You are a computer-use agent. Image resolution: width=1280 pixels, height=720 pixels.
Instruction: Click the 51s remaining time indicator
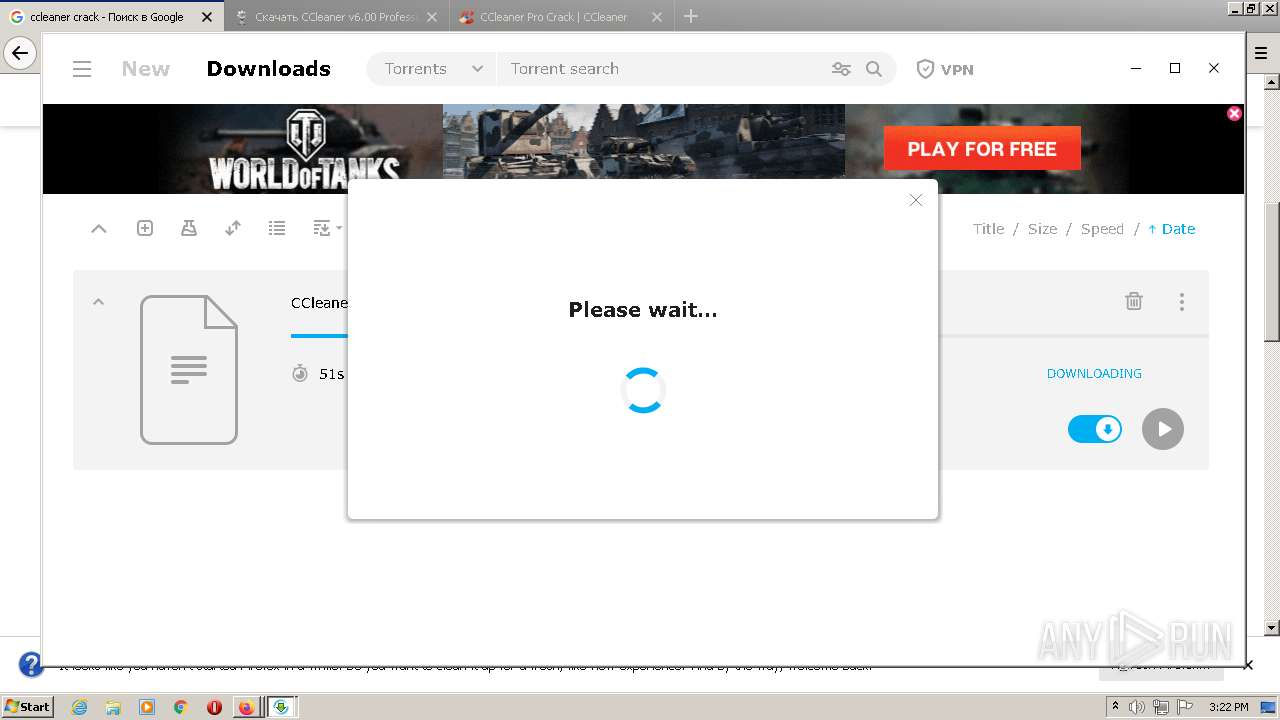coord(319,374)
